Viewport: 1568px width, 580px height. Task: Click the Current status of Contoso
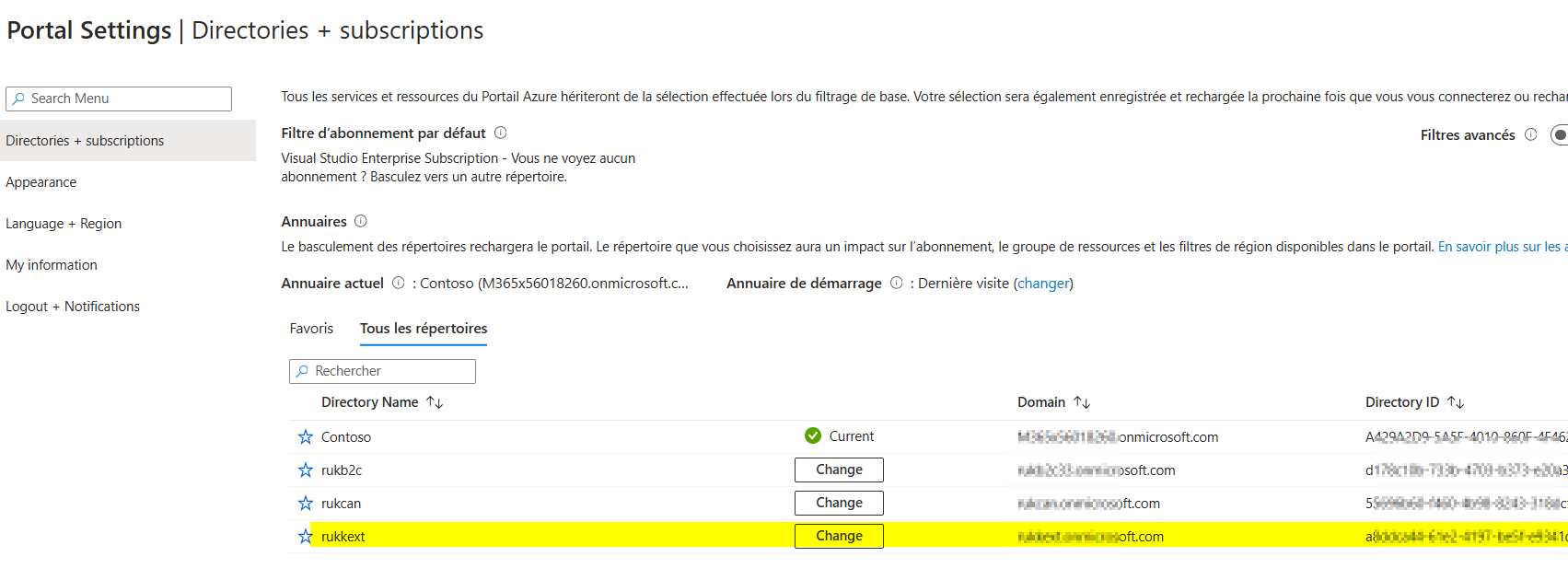click(x=839, y=436)
